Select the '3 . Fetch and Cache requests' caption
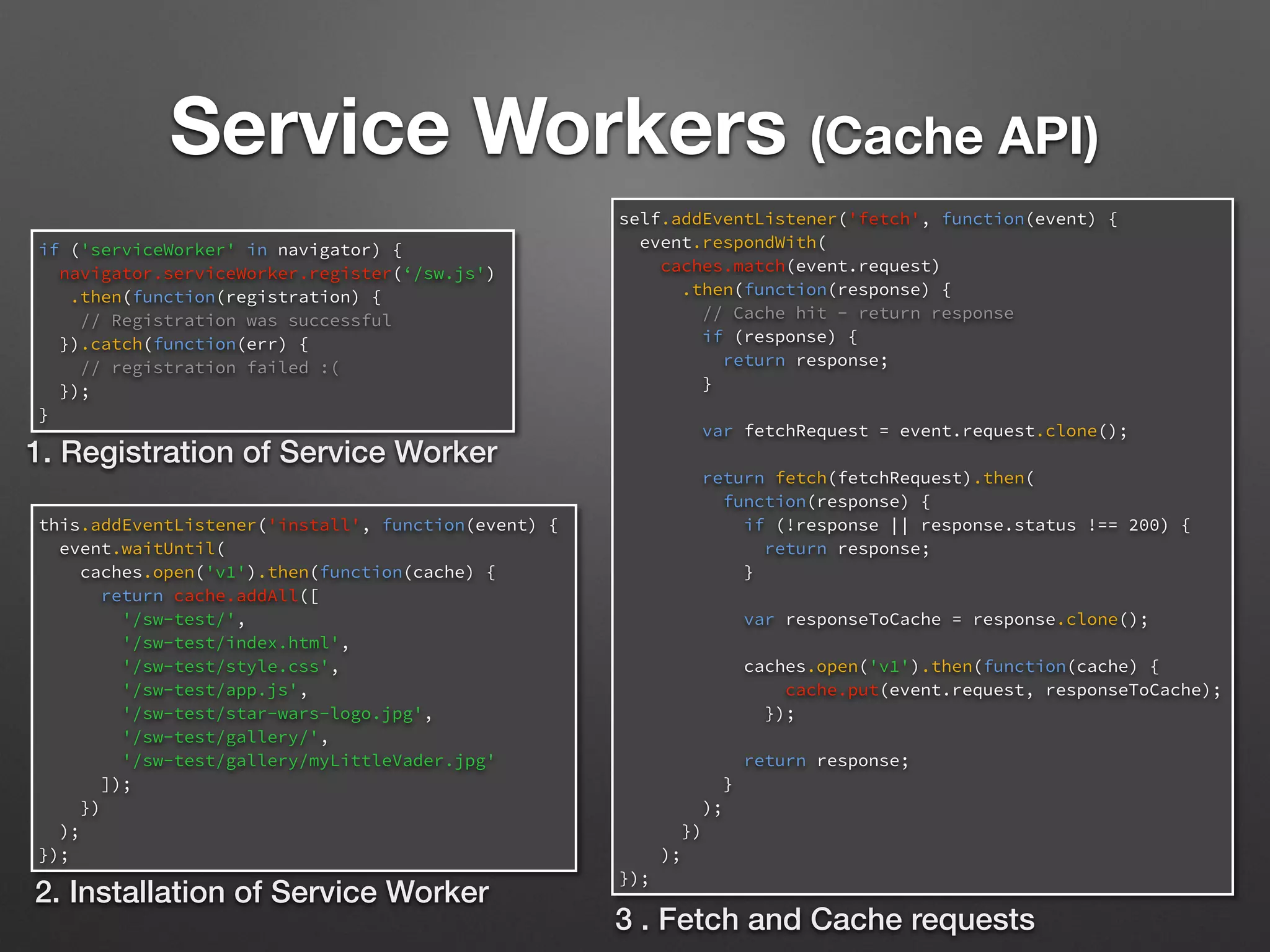The height and width of the screenshot is (952, 1270). pos(825,919)
